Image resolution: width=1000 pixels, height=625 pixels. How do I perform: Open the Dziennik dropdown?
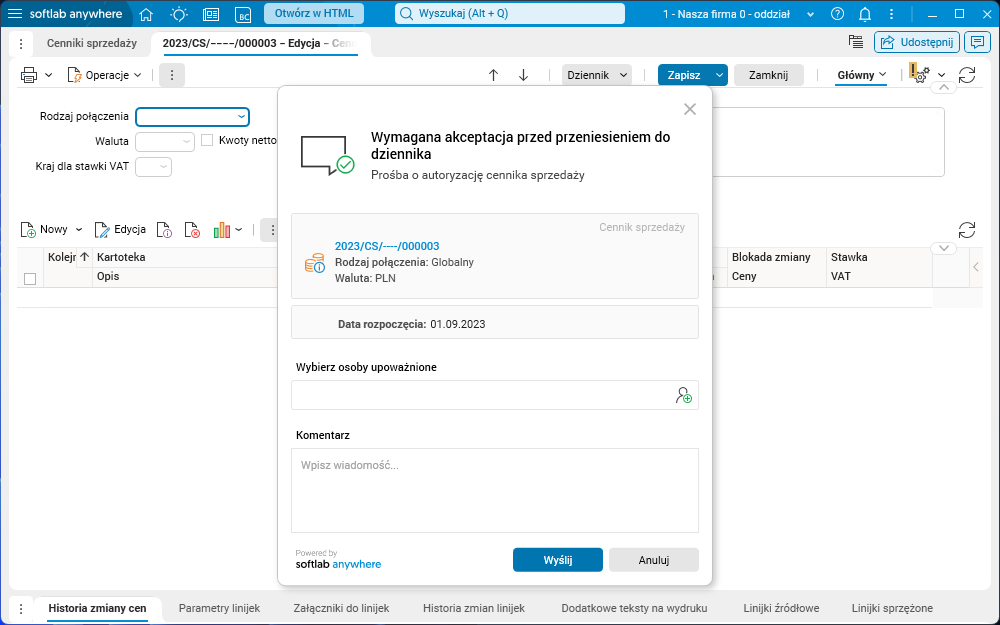(x=597, y=75)
